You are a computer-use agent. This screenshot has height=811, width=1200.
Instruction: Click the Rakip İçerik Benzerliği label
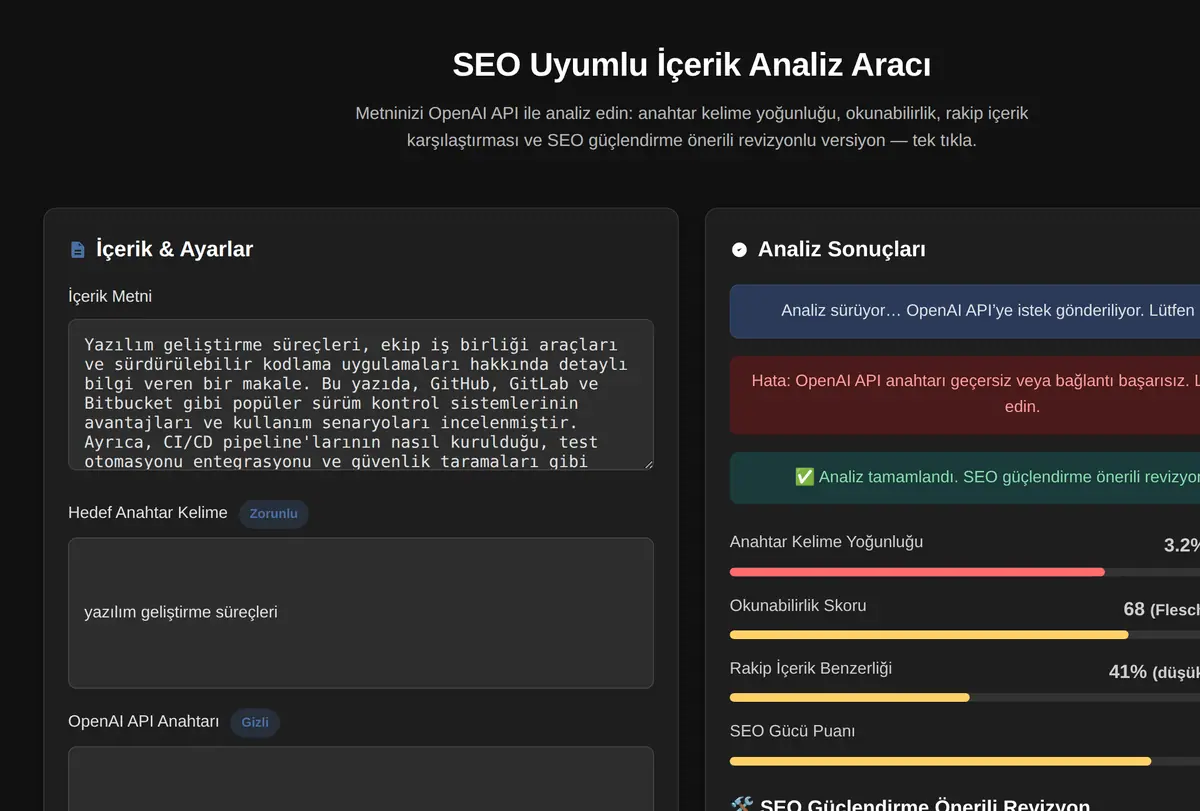[x=811, y=668]
